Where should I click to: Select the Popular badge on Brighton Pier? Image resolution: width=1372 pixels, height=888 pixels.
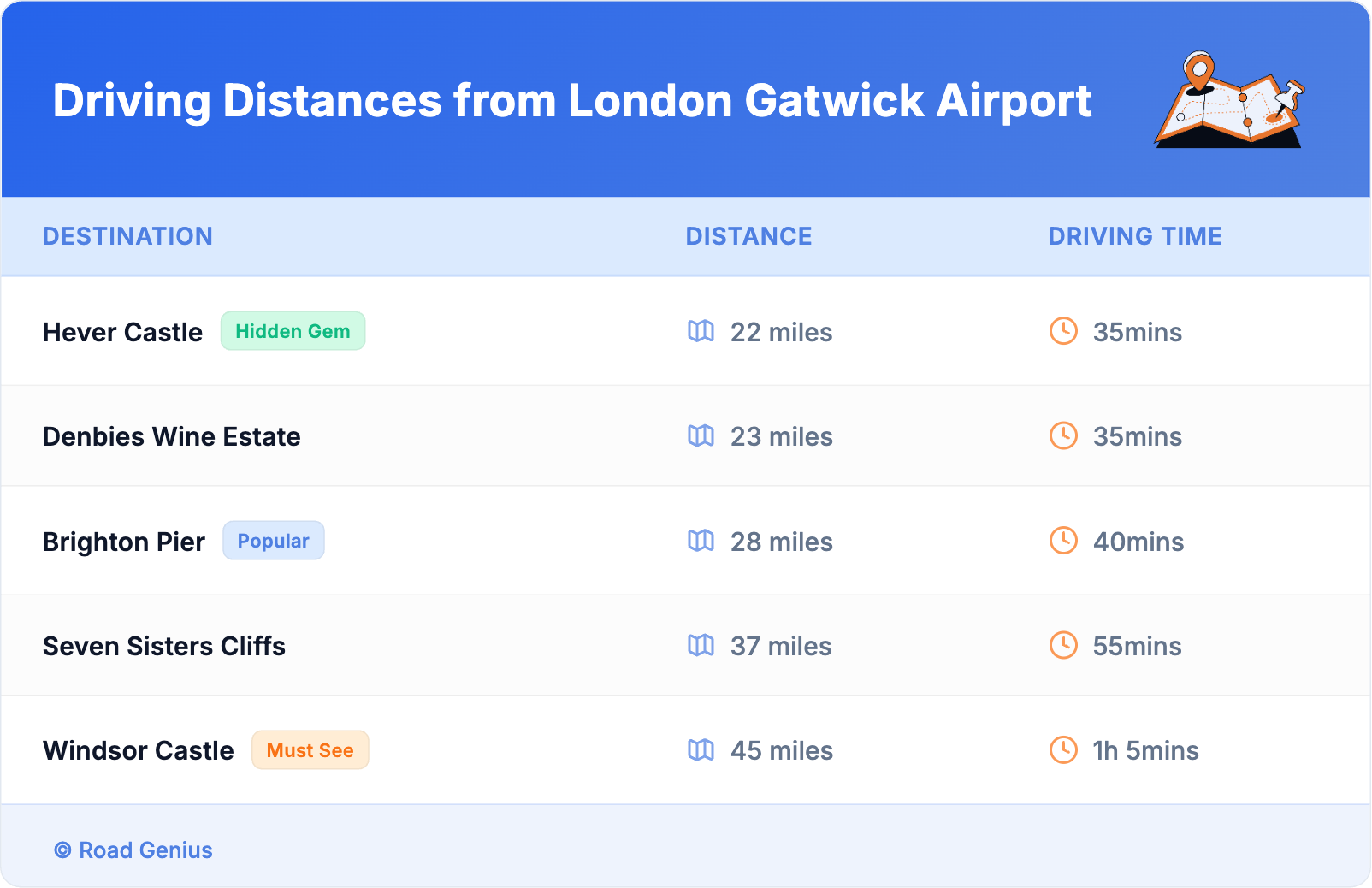(x=273, y=541)
